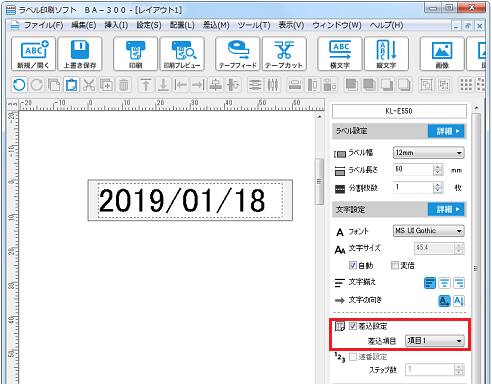
Task: Click the center vertically icon
Action: [216, 85]
